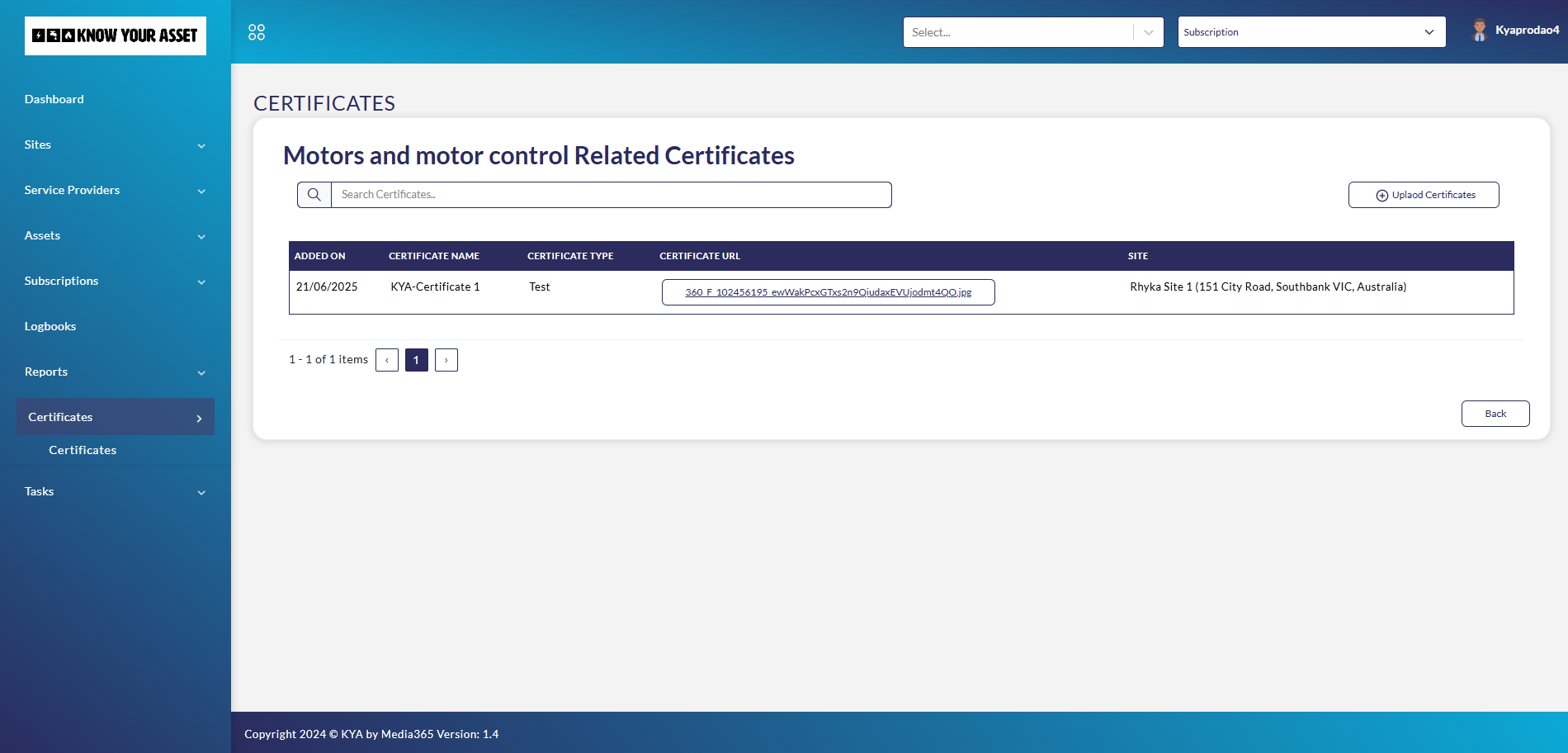Image resolution: width=1568 pixels, height=753 pixels.
Task: Click the Know Your Asset logo
Action: (x=116, y=36)
